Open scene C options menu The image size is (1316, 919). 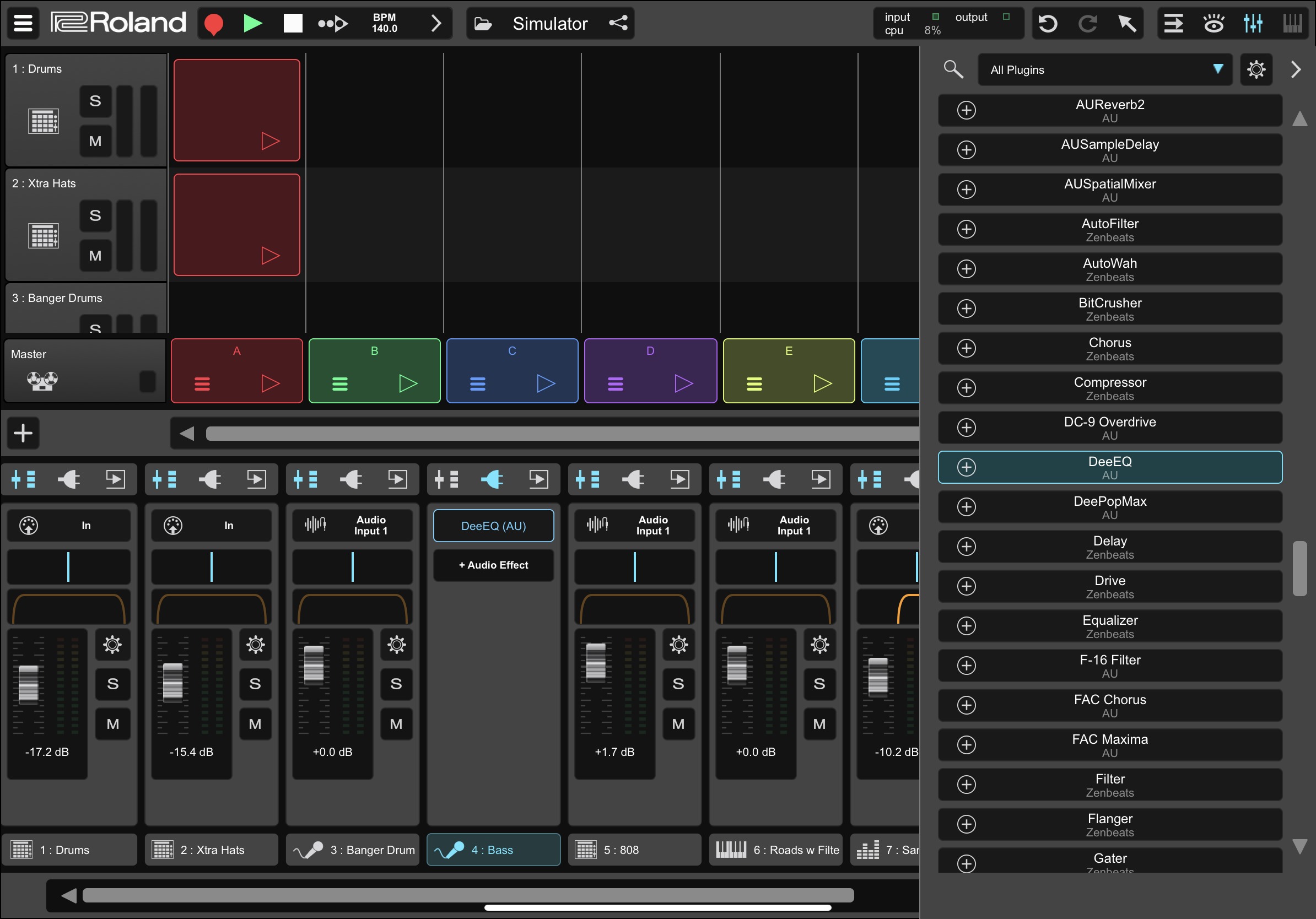(x=477, y=384)
